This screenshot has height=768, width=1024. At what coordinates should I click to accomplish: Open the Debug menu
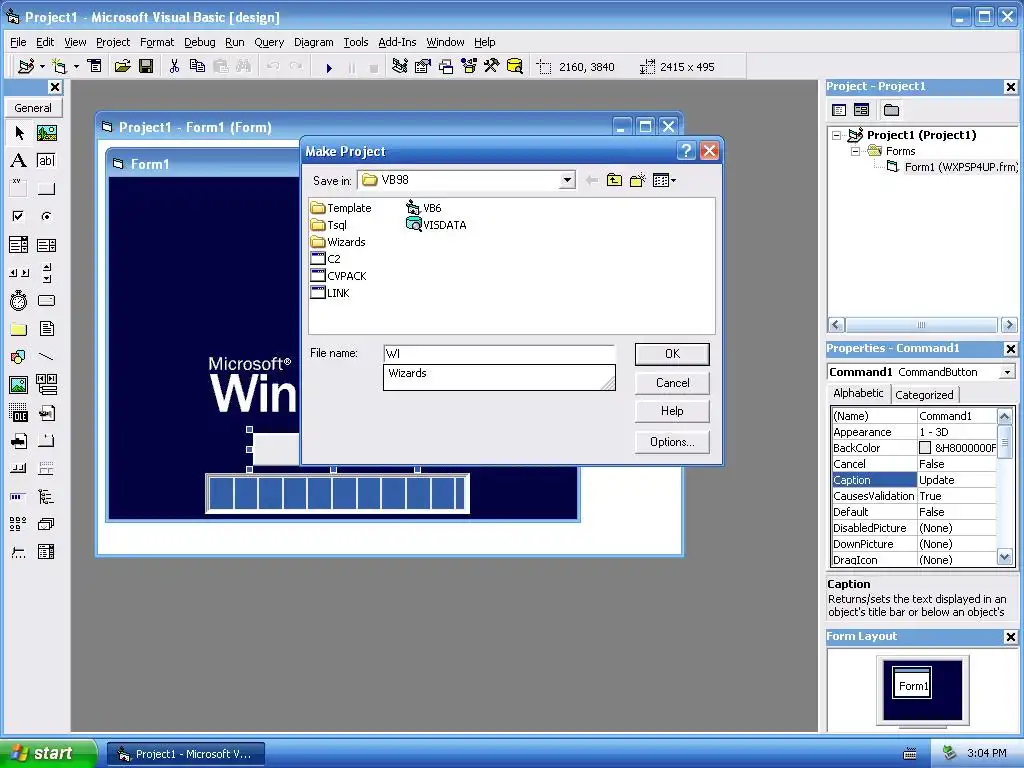pyautogui.click(x=199, y=42)
